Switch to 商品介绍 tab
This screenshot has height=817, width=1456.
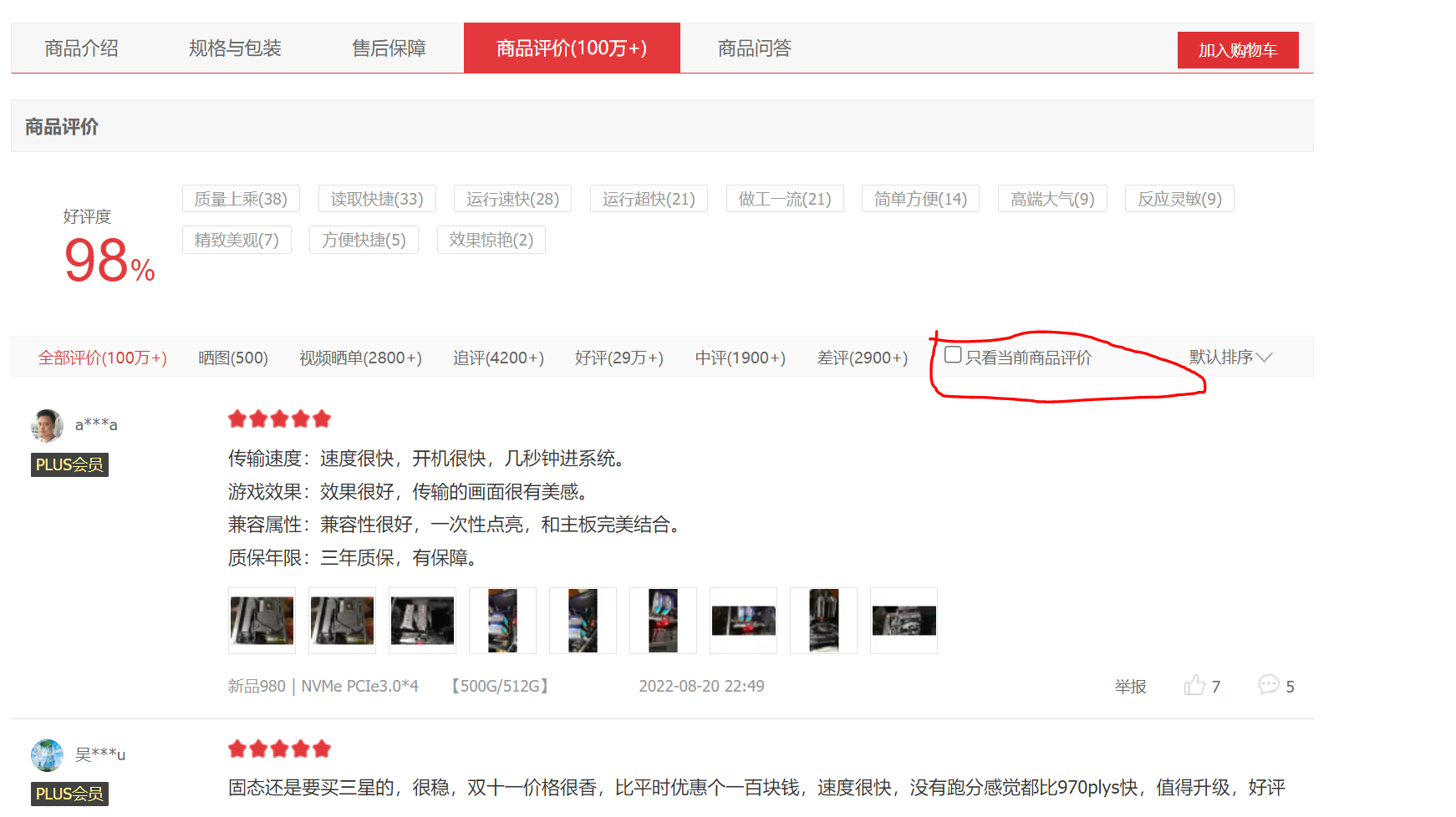pyautogui.click(x=81, y=48)
